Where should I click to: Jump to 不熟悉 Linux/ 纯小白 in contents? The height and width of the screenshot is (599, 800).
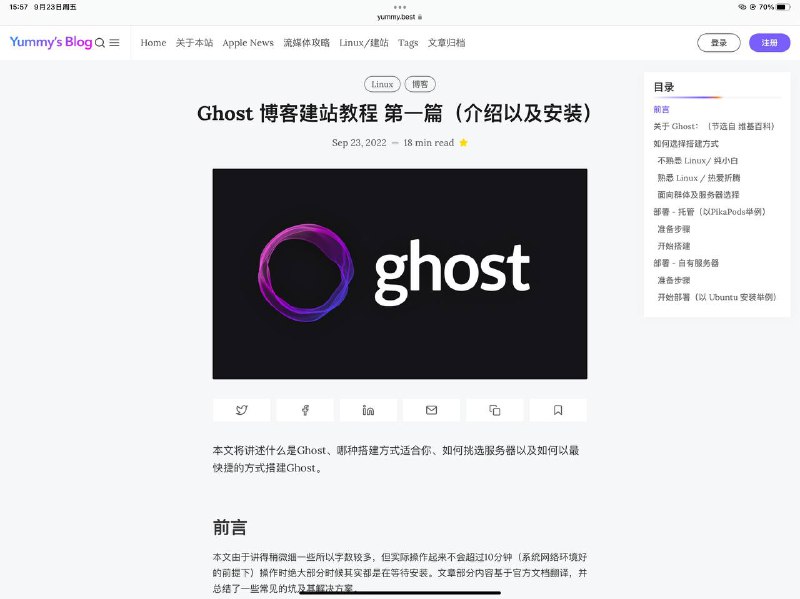click(x=697, y=161)
